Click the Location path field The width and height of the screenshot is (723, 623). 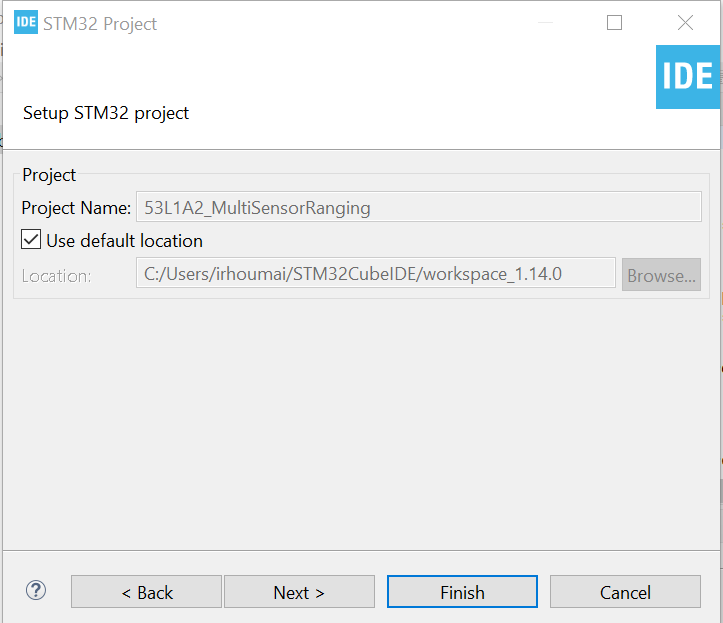[x=375, y=274]
